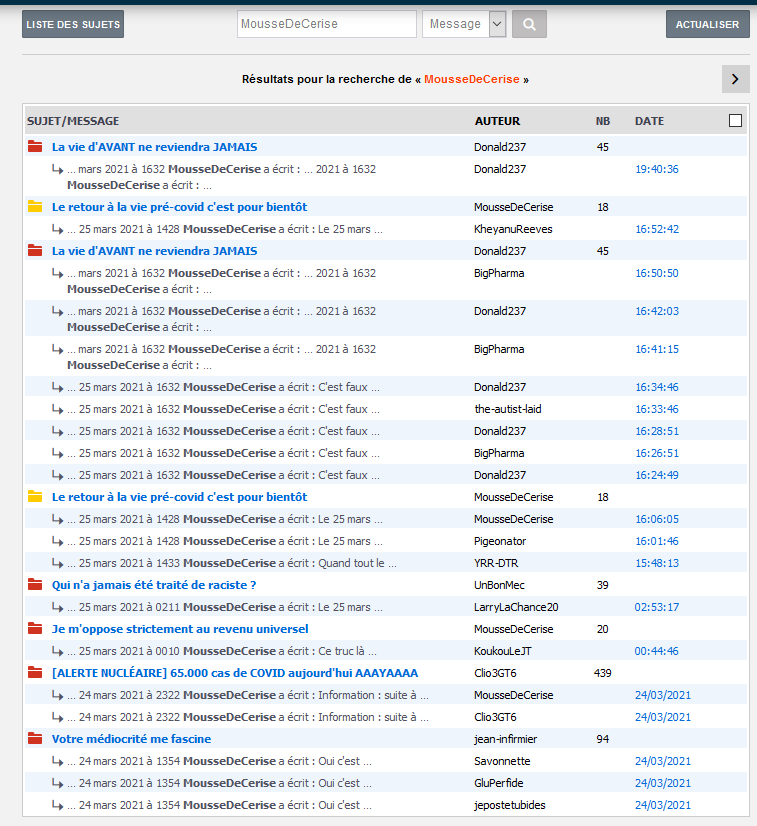Click the 00:44:46 timestamp by KoukouLeJT
This screenshot has width=757, height=826.
pyautogui.click(x=656, y=651)
